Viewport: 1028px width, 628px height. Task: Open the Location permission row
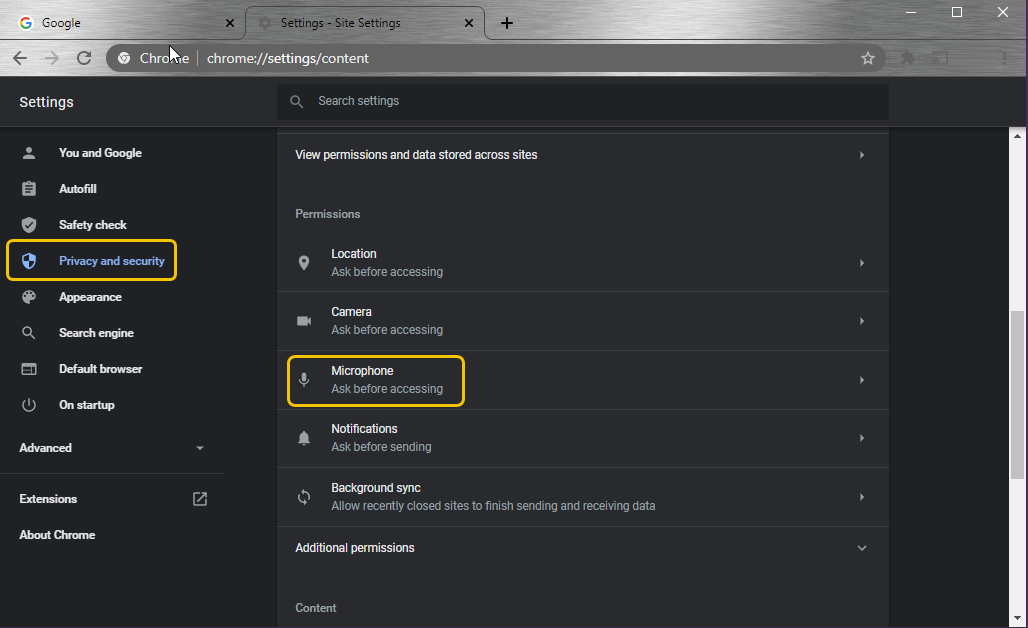point(583,263)
